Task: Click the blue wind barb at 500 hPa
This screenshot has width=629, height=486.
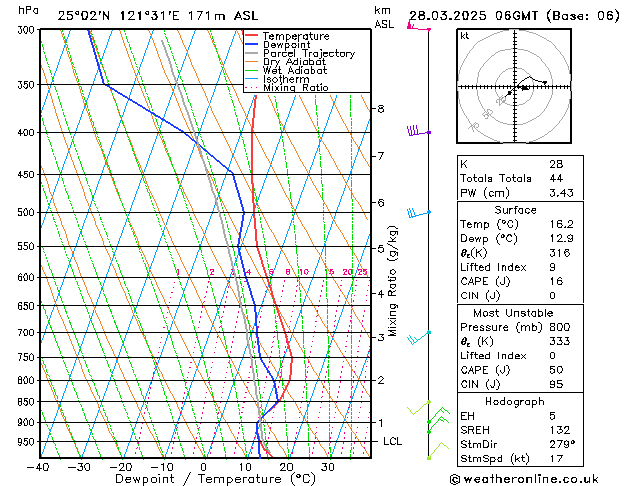Action: coord(419,213)
